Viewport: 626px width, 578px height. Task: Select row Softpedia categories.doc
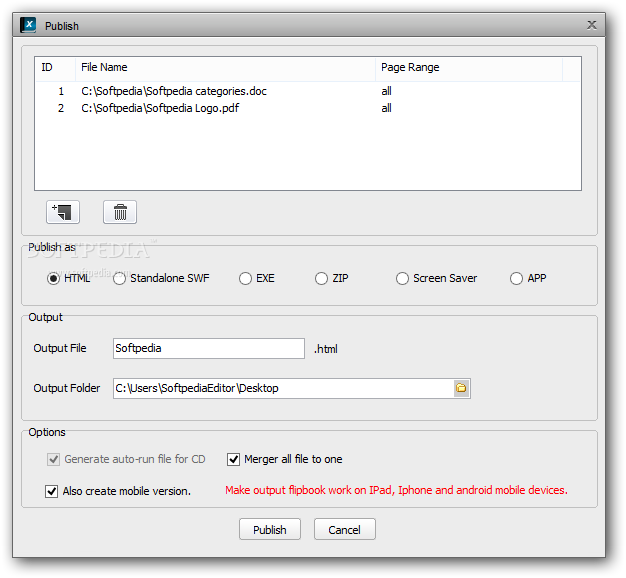coord(308,91)
